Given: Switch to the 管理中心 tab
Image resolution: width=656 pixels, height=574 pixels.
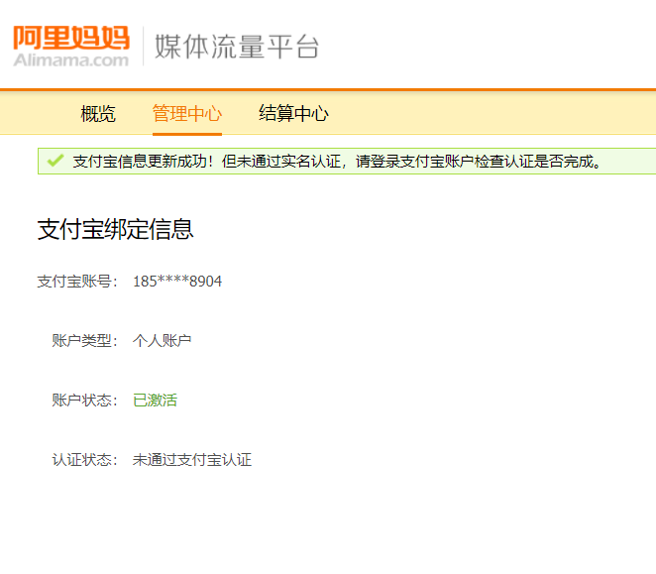Looking at the screenshot, I should tap(187, 114).
